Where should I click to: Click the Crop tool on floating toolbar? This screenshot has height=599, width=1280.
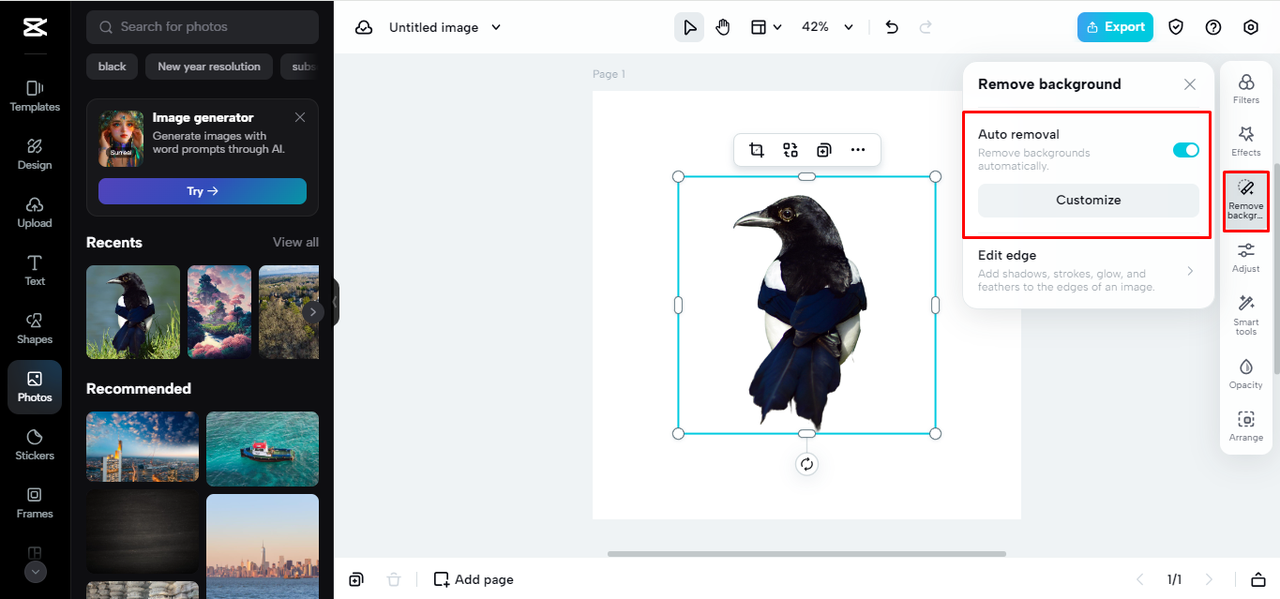[756, 150]
